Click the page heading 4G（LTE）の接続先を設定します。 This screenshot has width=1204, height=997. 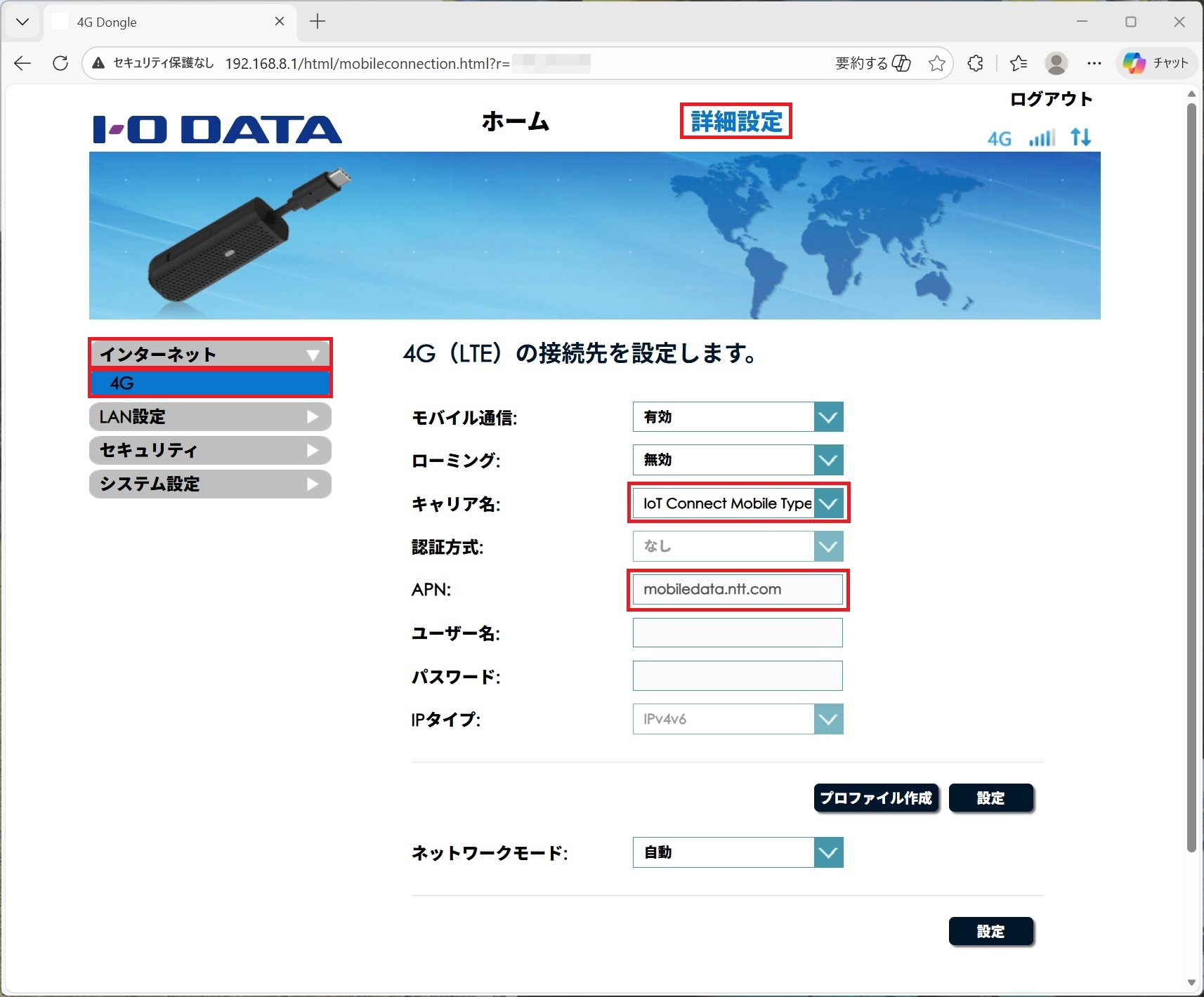[580, 353]
